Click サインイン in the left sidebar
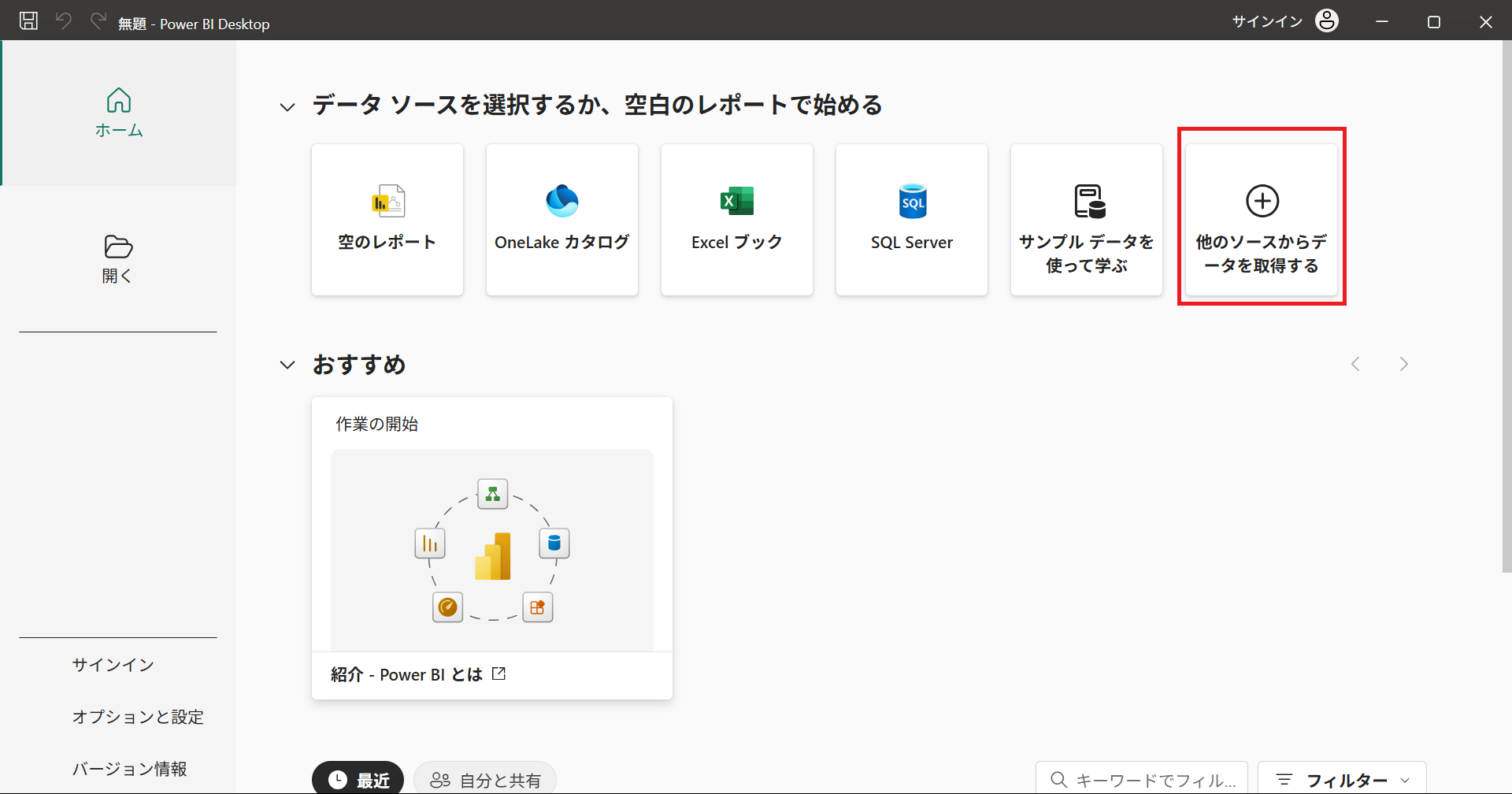 (x=113, y=665)
